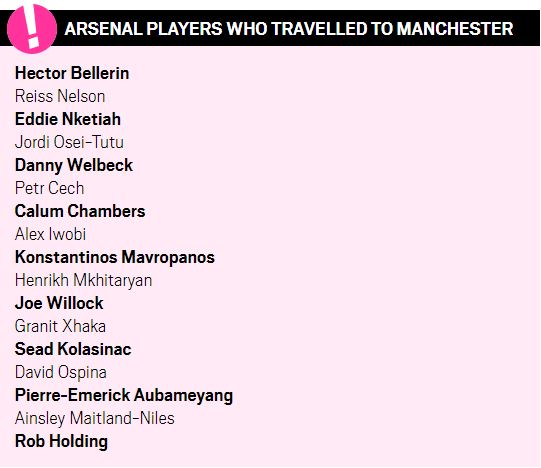This screenshot has height=468, width=541.
Task: Click the headline 'Arsenal players who travelled to Manchester'
Action: coord(289,29)
